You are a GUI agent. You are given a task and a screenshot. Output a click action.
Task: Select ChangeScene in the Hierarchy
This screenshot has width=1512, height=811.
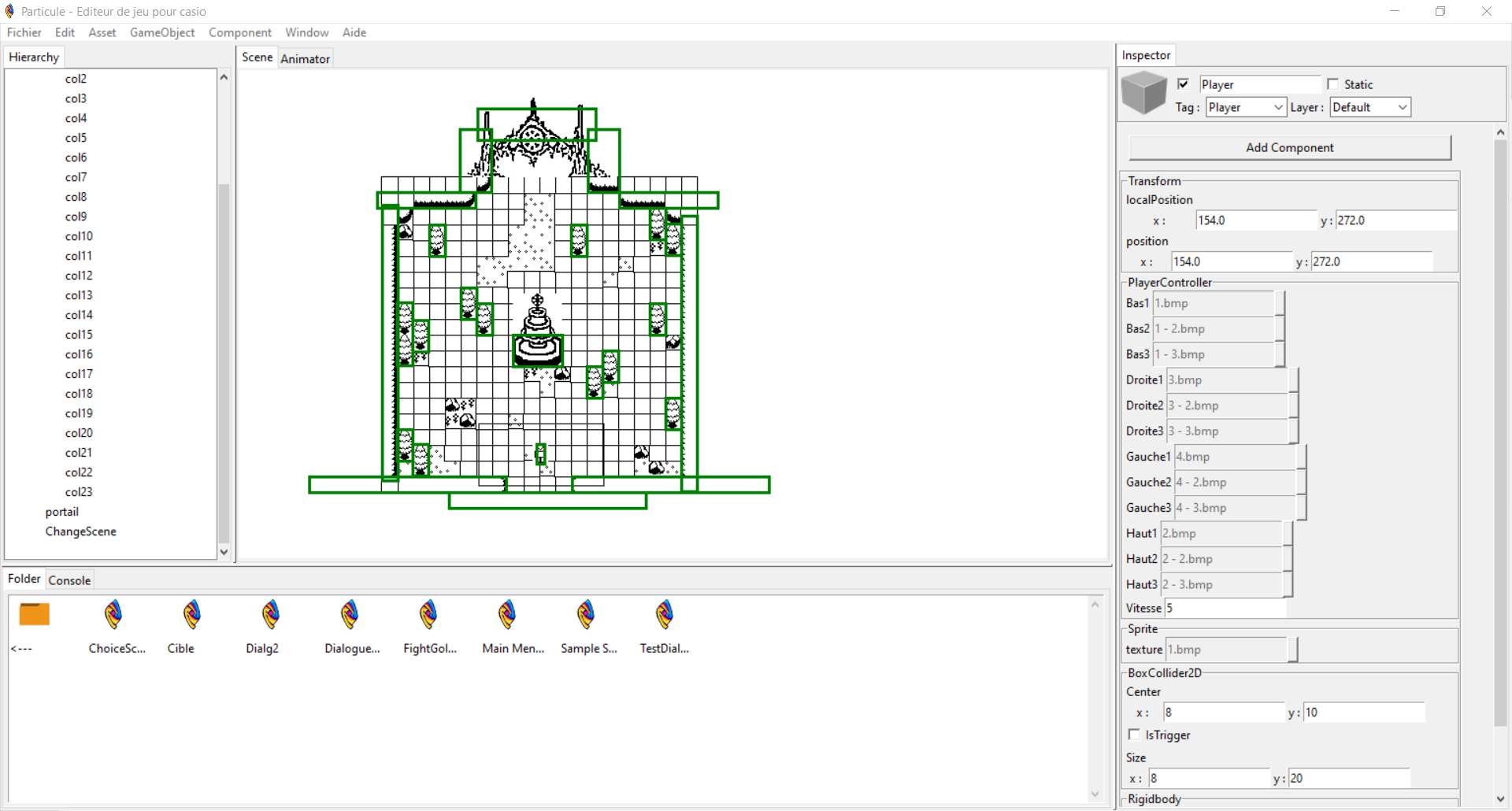click(81, 531)
